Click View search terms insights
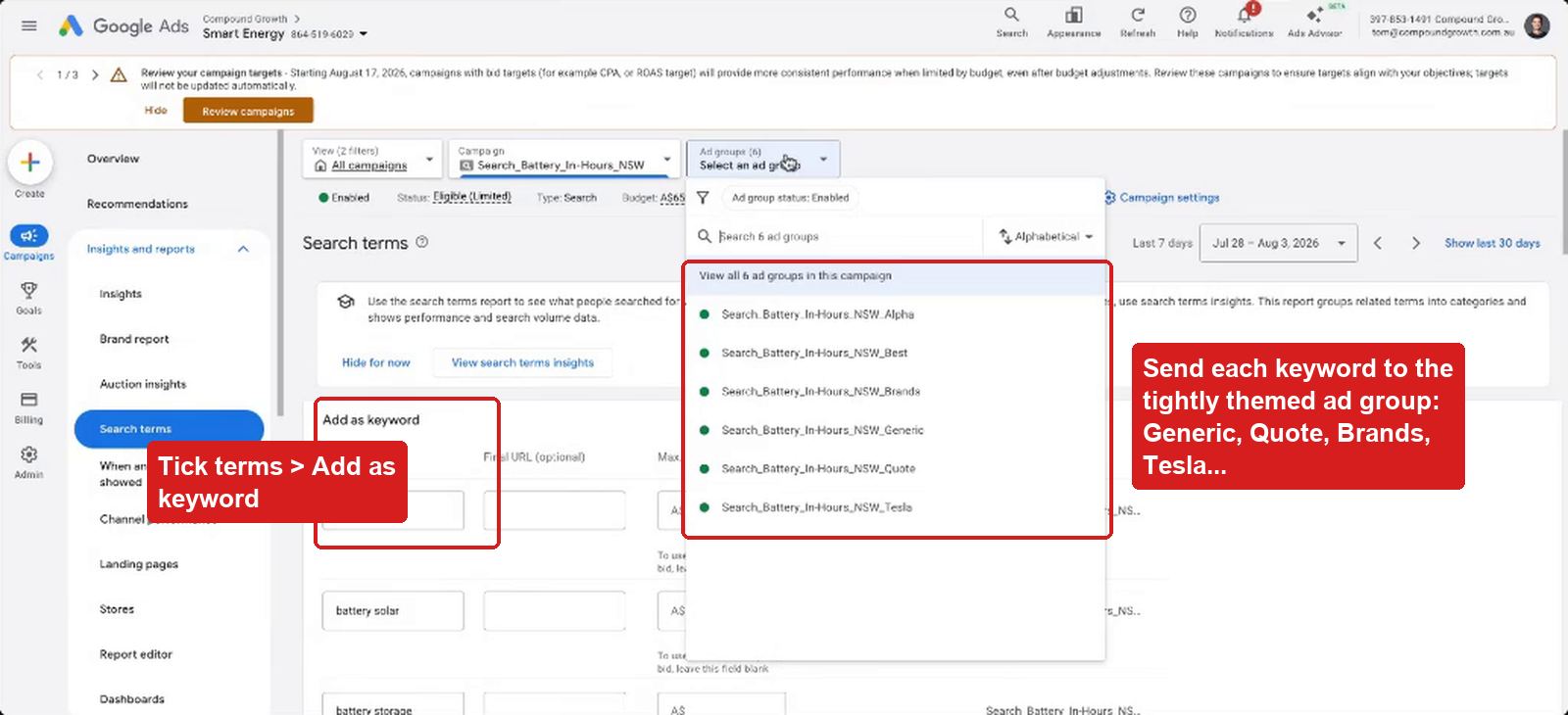 tap(522, 362)
